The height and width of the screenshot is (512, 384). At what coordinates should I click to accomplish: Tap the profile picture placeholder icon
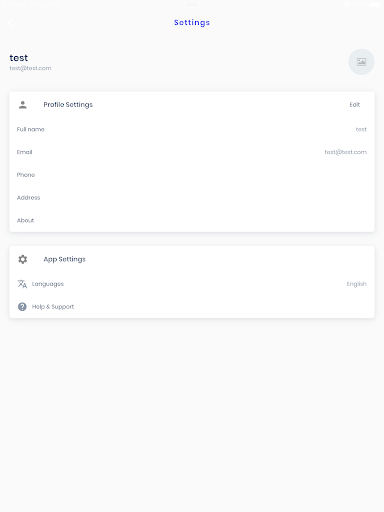click(361, 62)
